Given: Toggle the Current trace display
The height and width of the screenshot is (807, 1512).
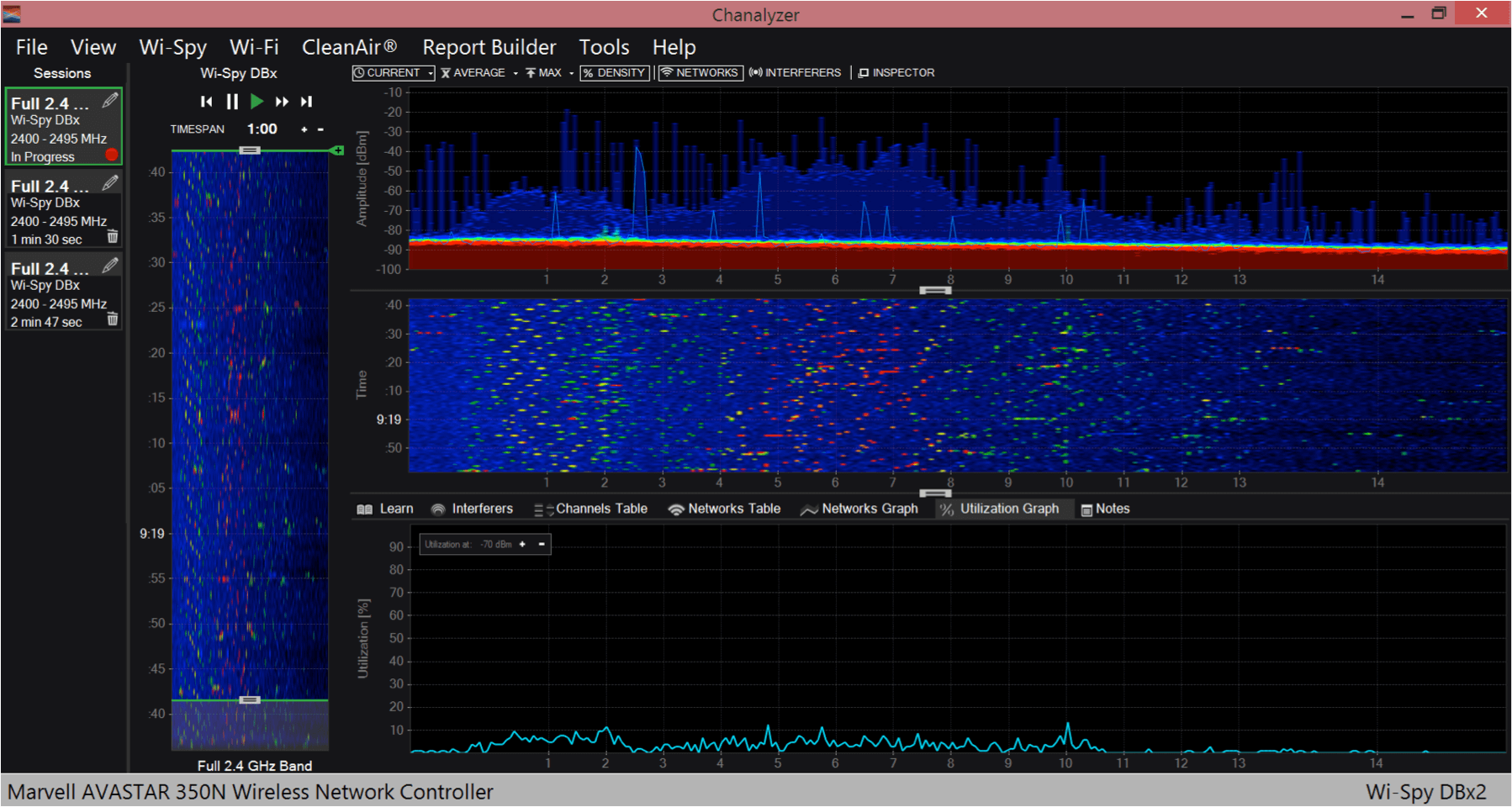Looking at the screenshot, I should pos(389,72).
